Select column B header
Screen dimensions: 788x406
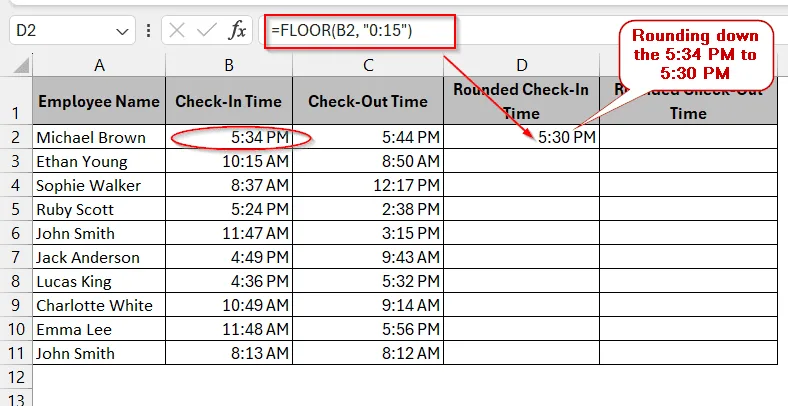229,65
